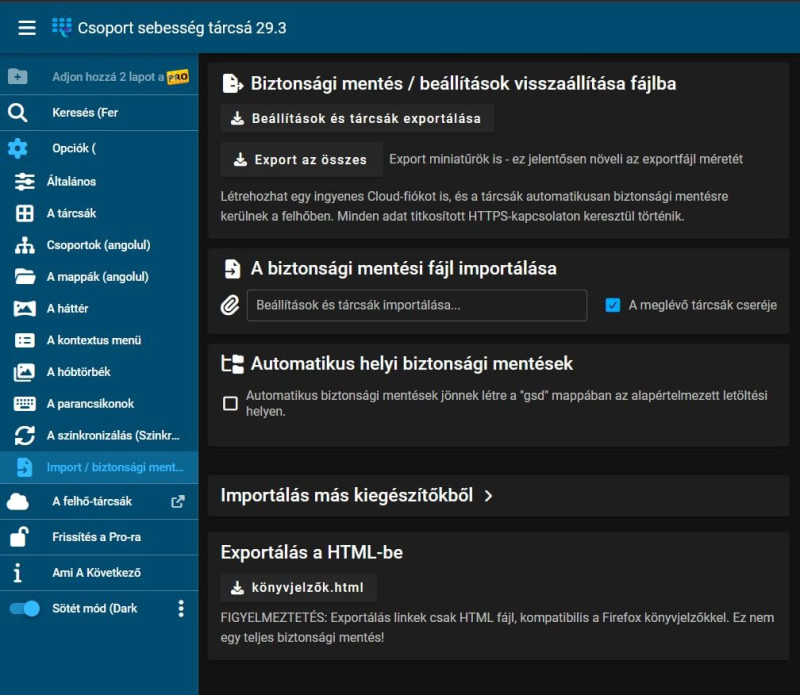
Task: Click the cloud dials icon
Action: coord(18,501)
